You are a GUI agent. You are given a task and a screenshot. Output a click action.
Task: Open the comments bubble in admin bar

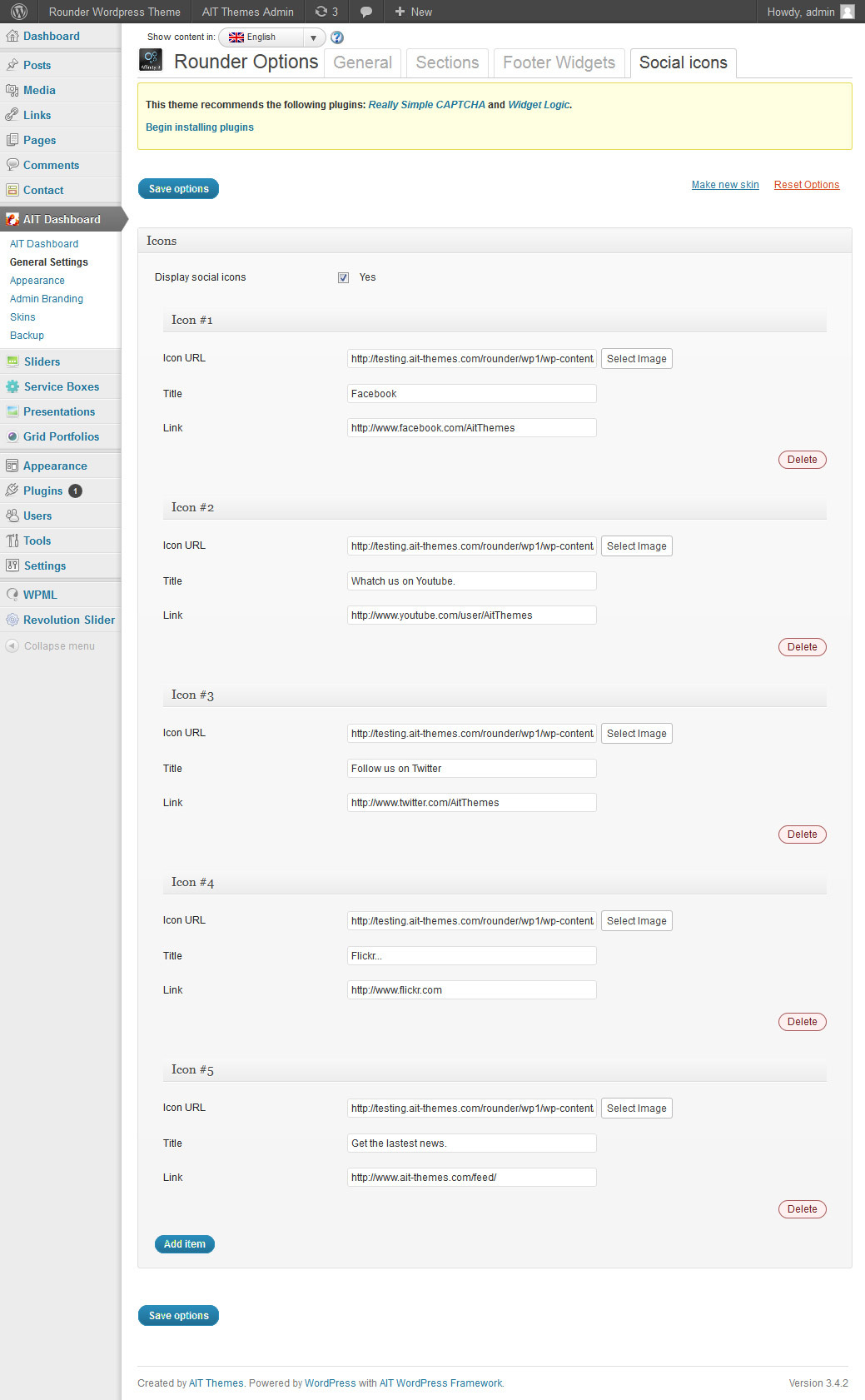pos(366,12)
